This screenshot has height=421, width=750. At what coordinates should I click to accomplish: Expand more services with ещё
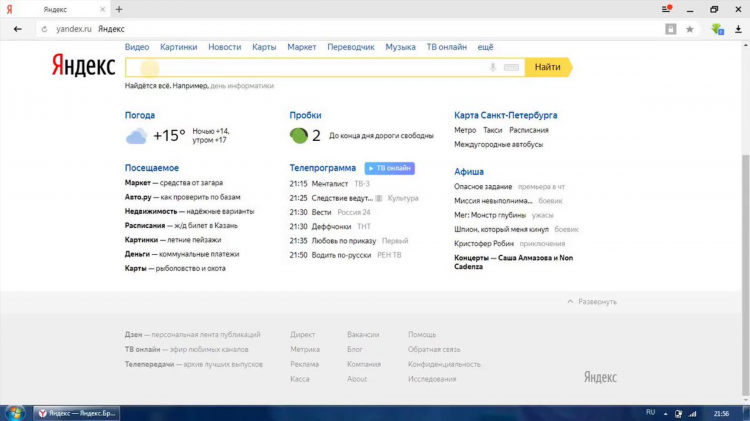tap(485, 47)
